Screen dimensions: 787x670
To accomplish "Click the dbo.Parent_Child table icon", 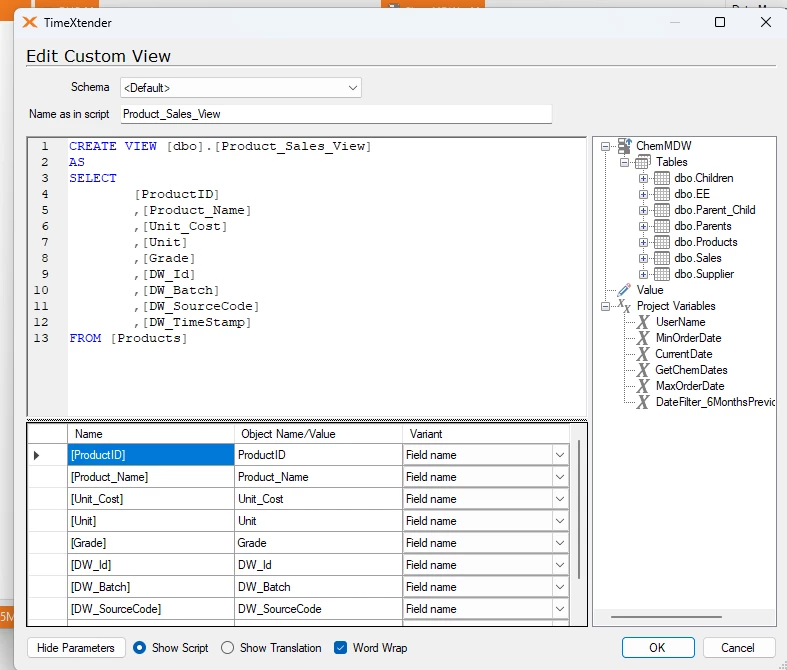I will (x=662, y=210).
